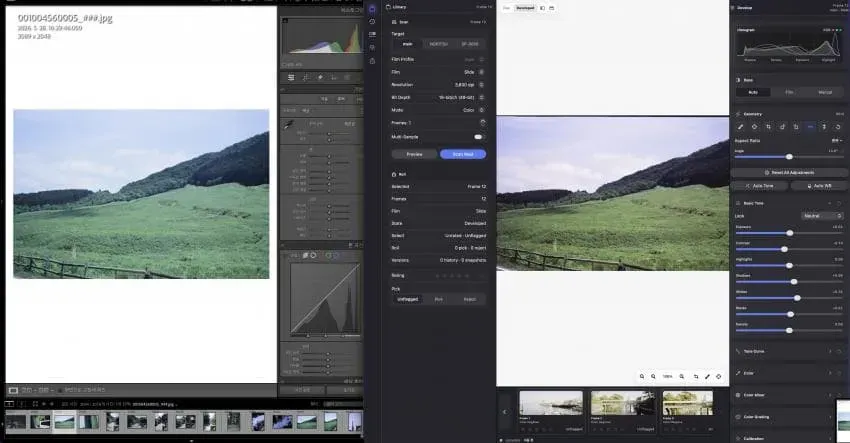Select Pick flag option
The image size is (850, 443).
pos(439,299)
